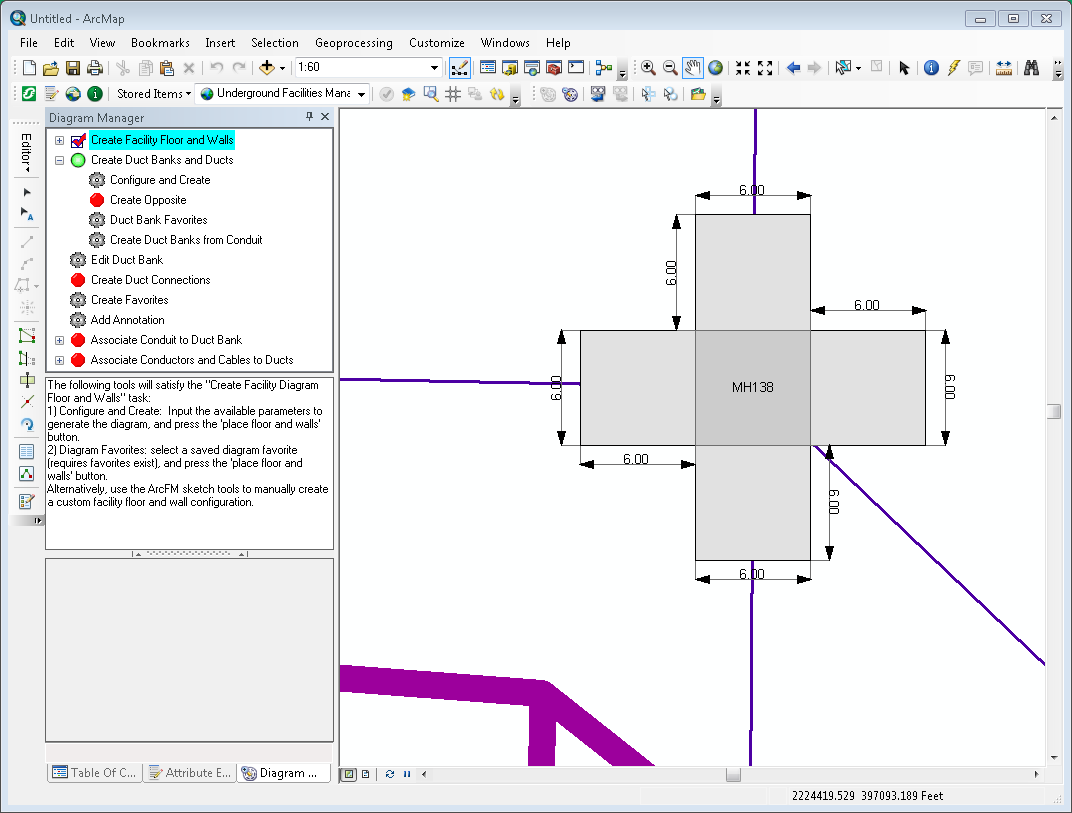Expand Create Facility Floor and Walls node
The width and height of the screenshot is (1072, 813).
59,140
